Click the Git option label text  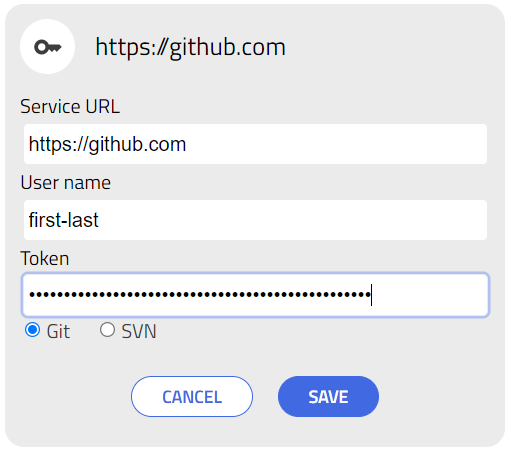[58, 331]
